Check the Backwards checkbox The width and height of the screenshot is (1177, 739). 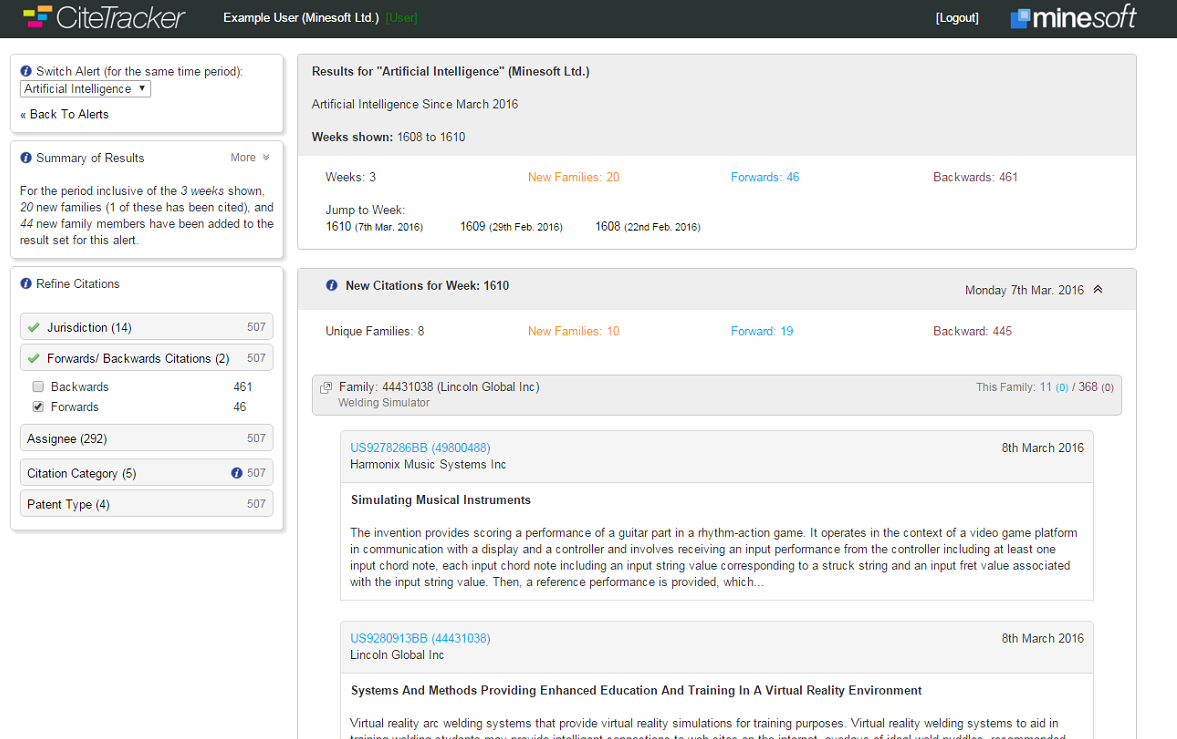coord(38,387)
